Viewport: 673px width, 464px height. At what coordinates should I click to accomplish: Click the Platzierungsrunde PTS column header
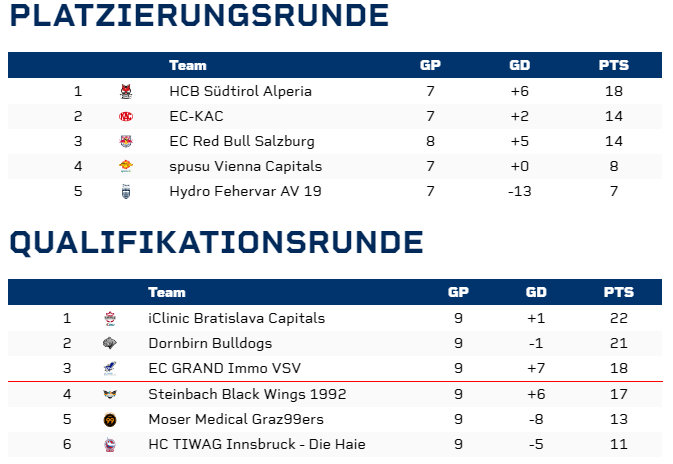coord(613,66)
